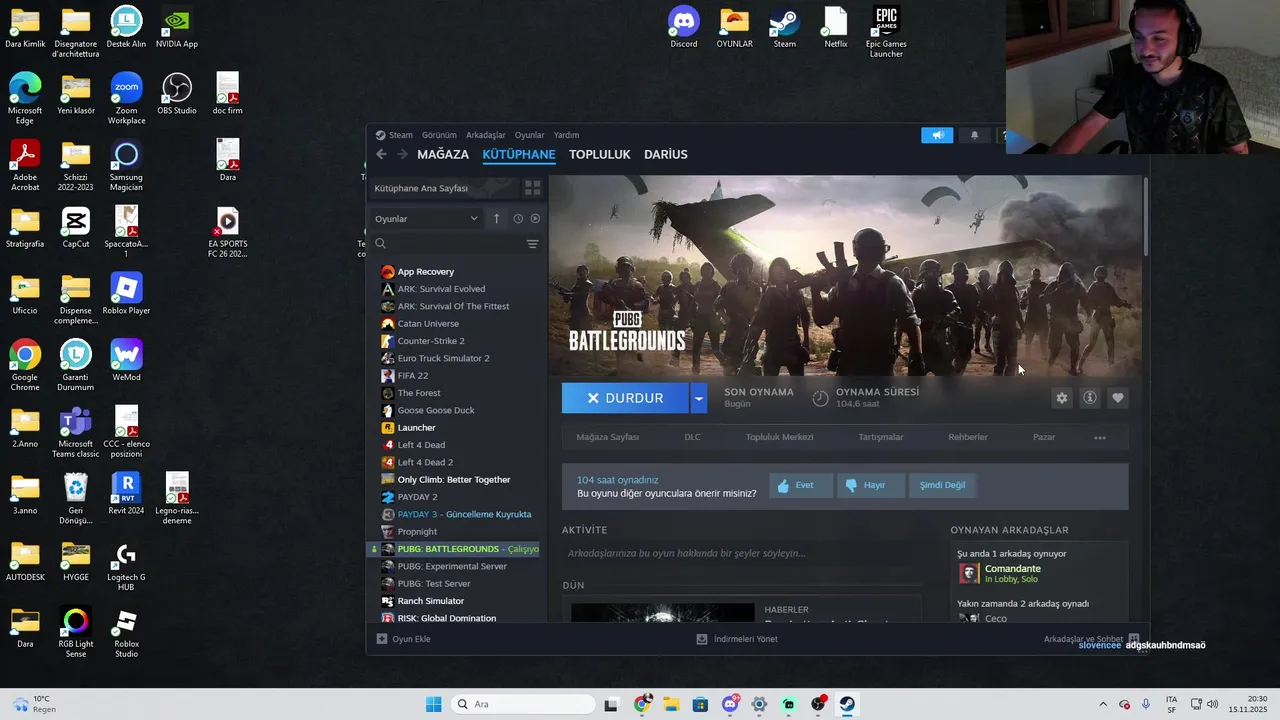This screenshot has height=720, width=1280.
Task: Open Logitech G HUB desktop icon
Action: pos(126,566)
